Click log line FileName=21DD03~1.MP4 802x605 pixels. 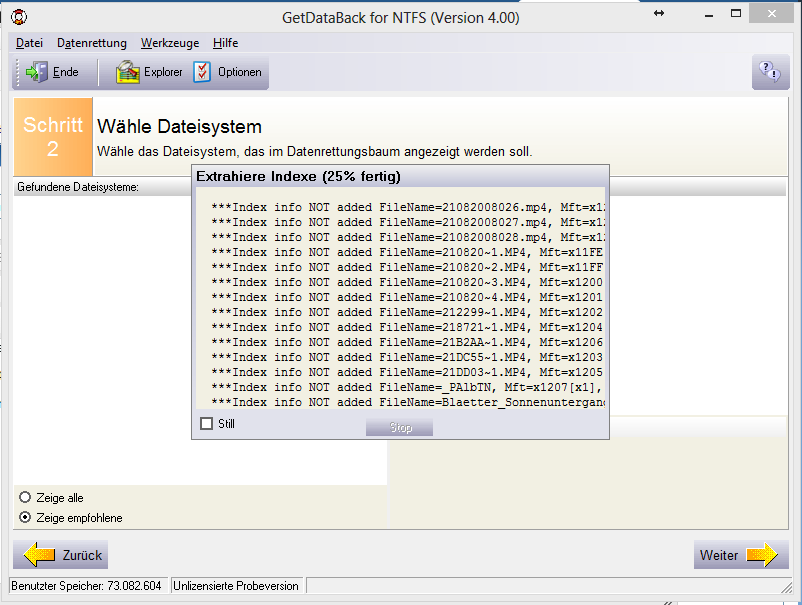pyautogui.click(x=408, y=372)
